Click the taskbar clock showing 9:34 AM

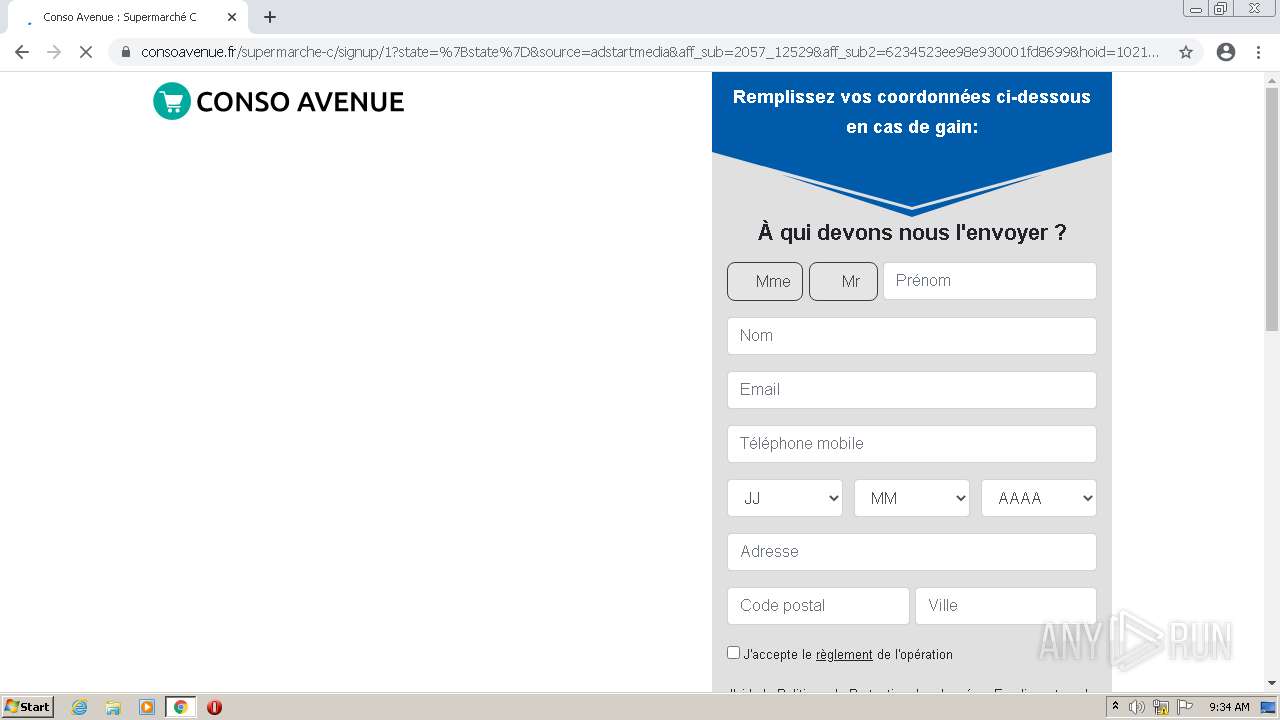coord(1229,707)
